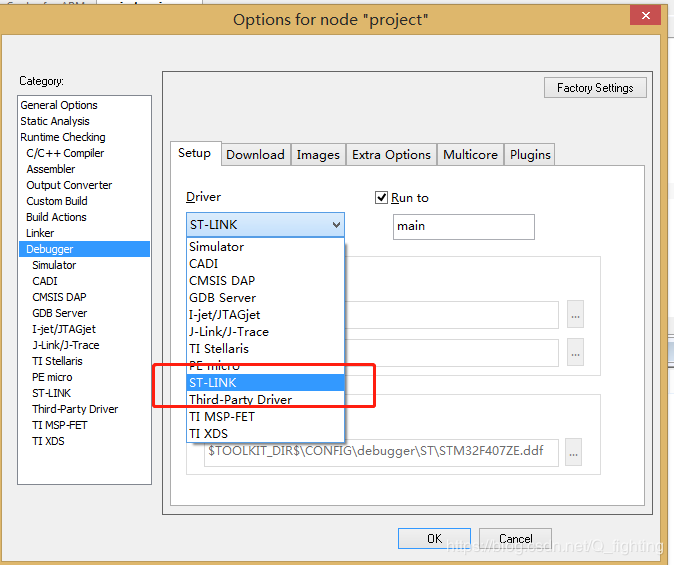The height and width of the screenshot is (565, 674).
Task: Click the Run to text field containing main
Action: pyautogui.click(x=463, y=226)
